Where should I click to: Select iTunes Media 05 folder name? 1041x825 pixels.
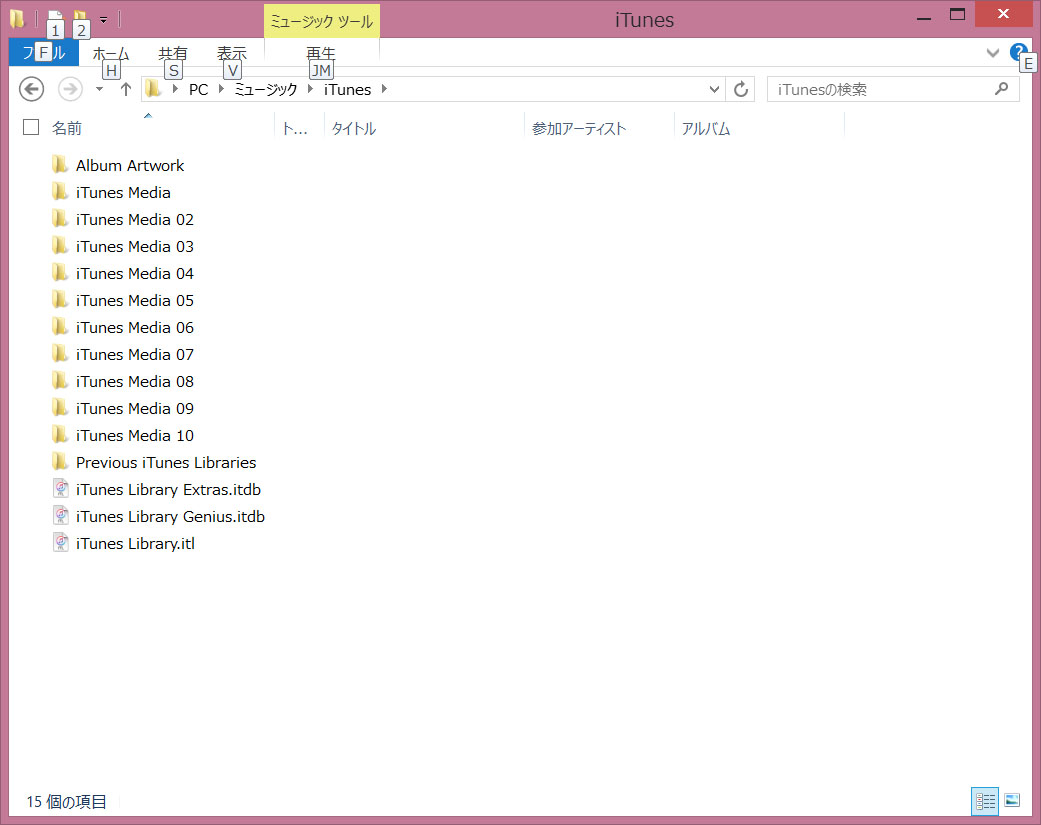coord(135,301)
